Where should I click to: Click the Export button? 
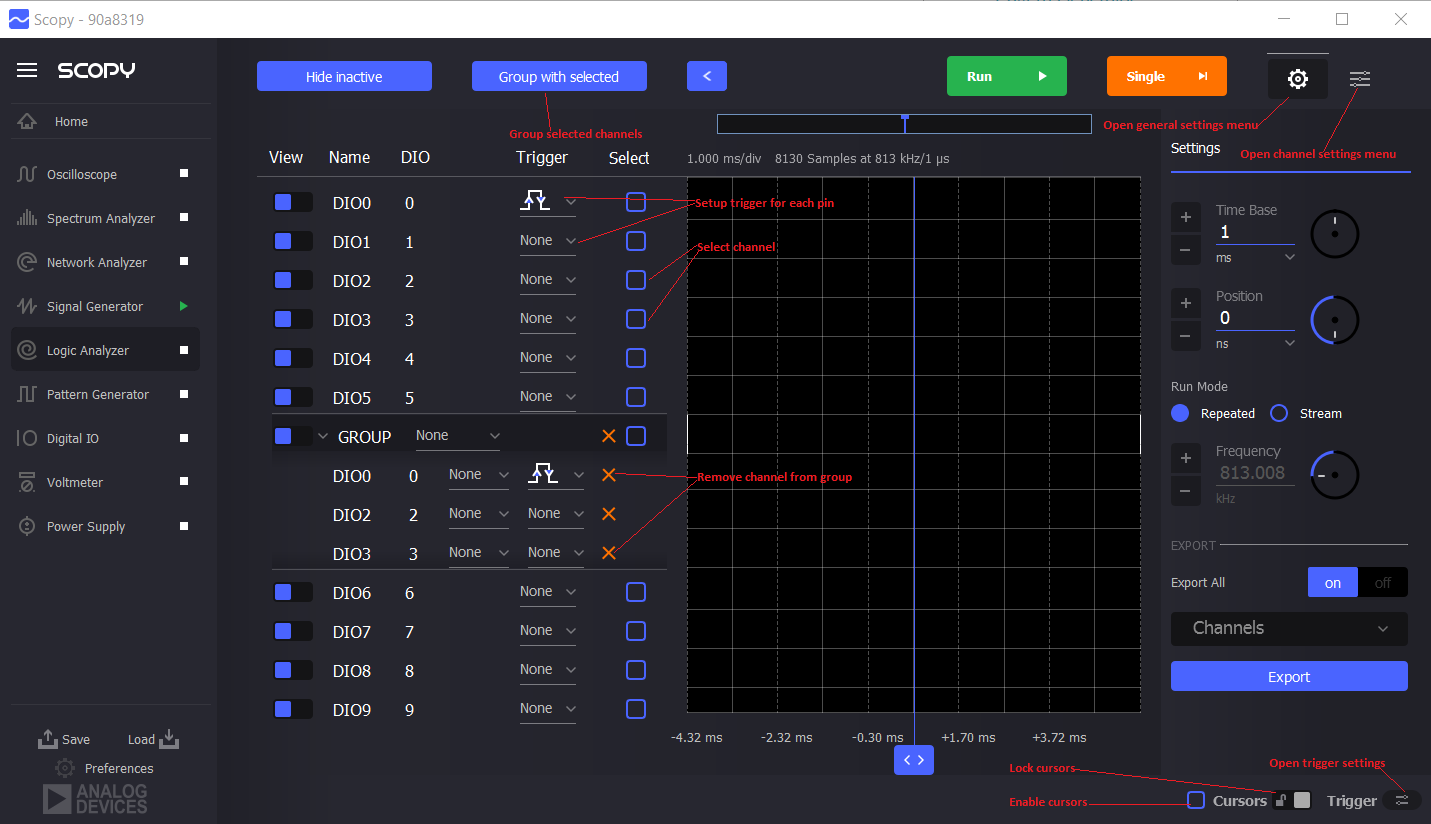(1289, 676)
